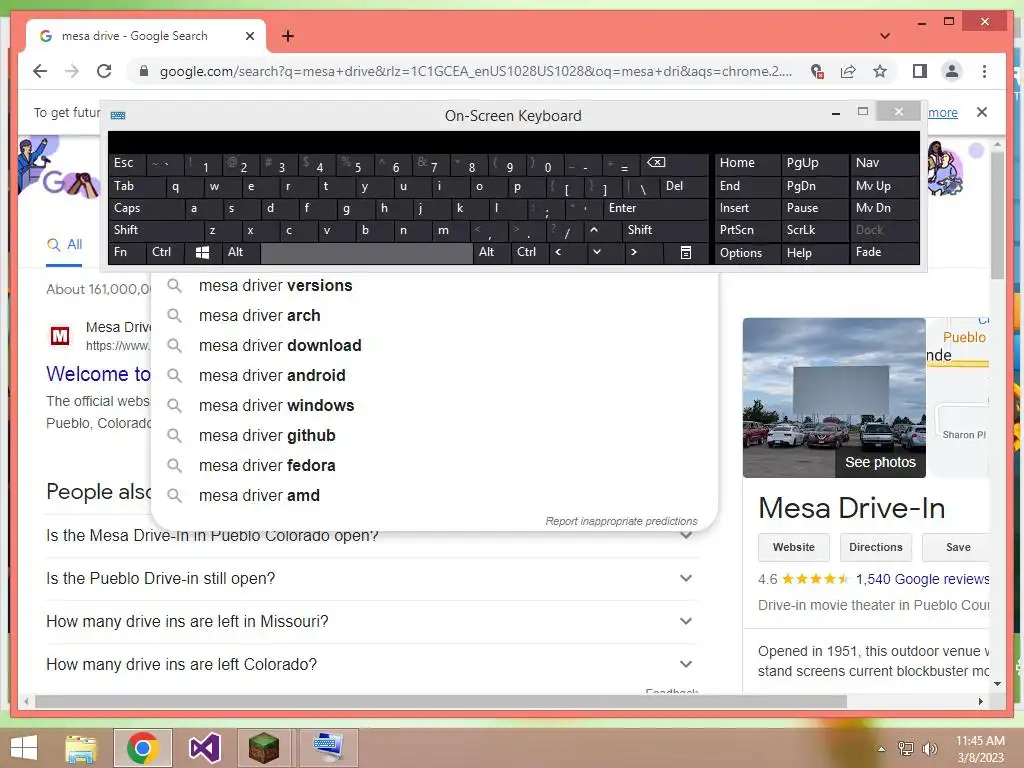1024x768 pixels.
Task: Open Windows Start button on taskbar
Action: (24, 748)
